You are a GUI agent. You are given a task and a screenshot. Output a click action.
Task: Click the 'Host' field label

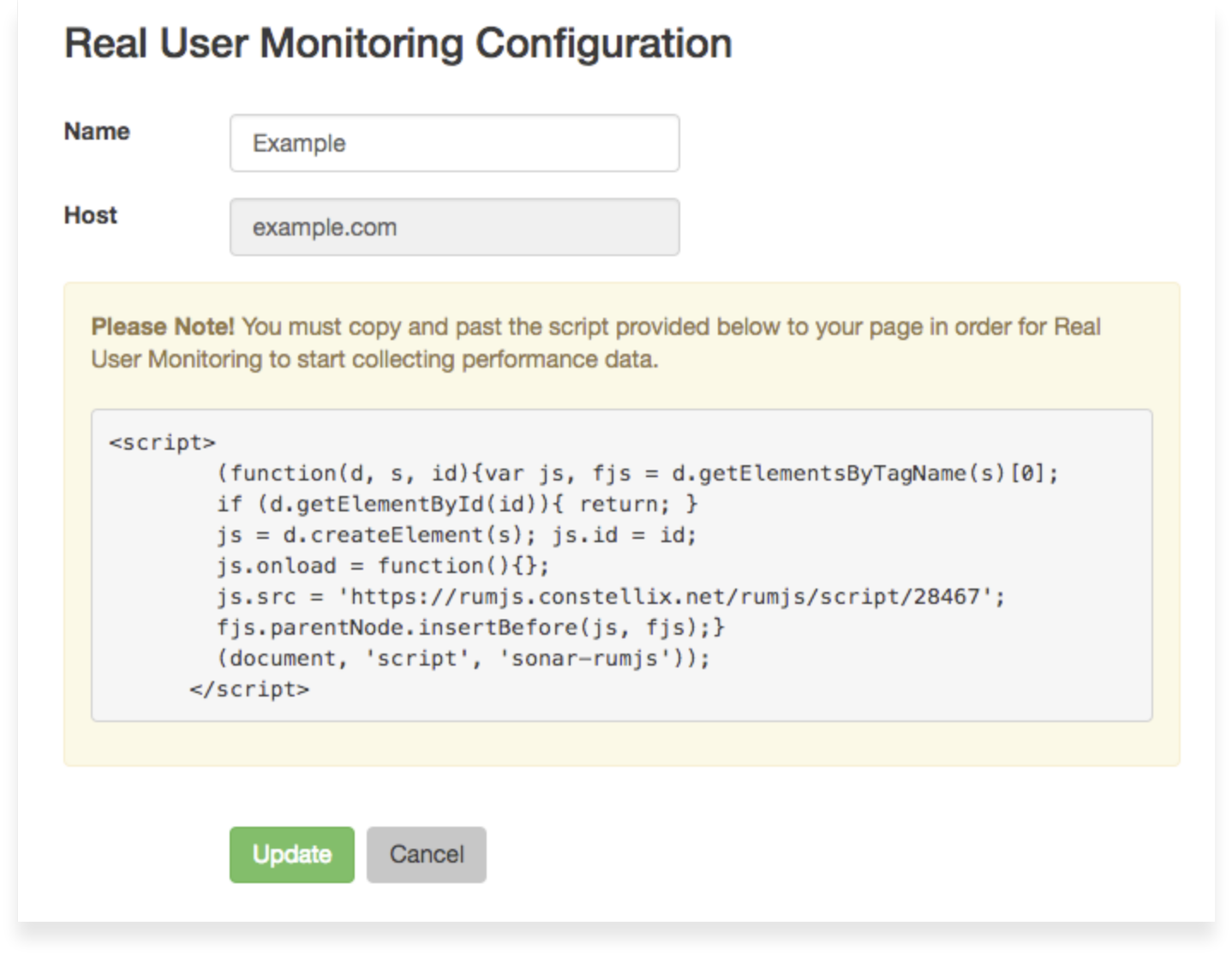(x=90, y=215)
